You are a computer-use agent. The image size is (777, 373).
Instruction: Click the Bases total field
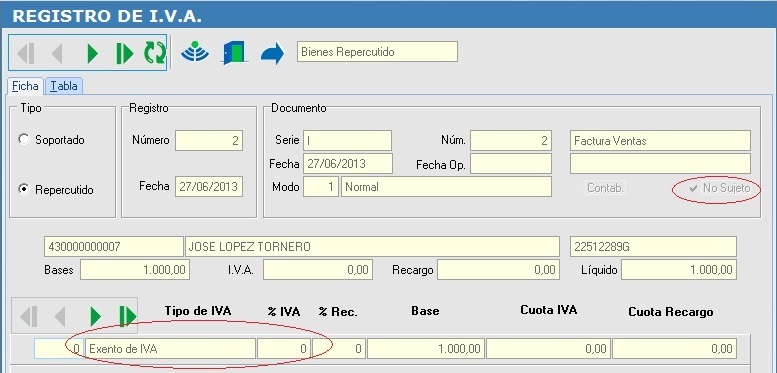coord(135,270)
